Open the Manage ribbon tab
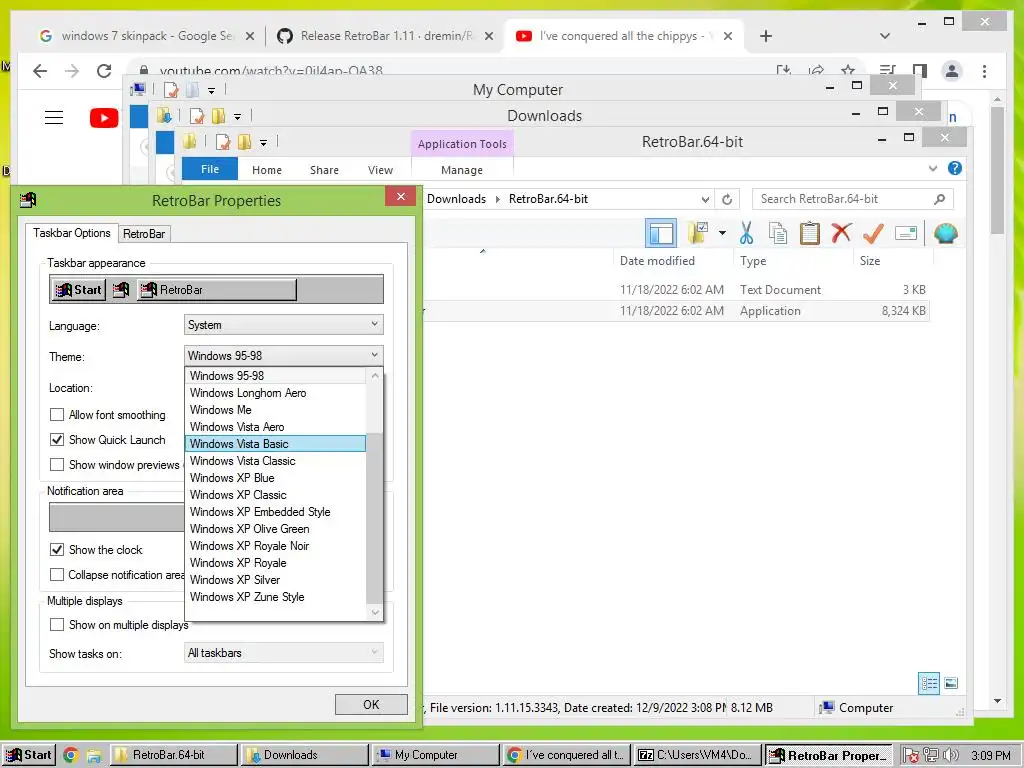Viewport: 1024px width, 768px height. pos(462,170)
